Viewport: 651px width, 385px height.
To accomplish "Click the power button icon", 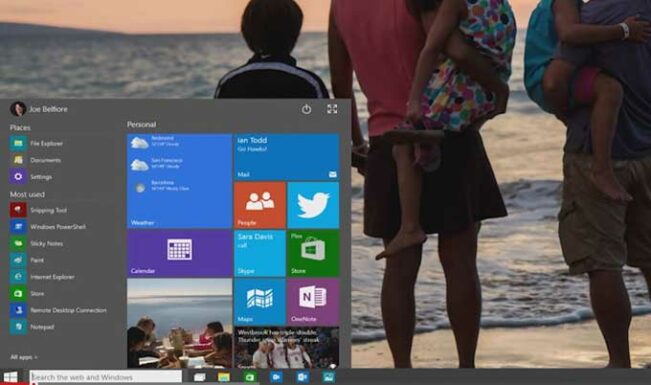I will pos(306,109).
